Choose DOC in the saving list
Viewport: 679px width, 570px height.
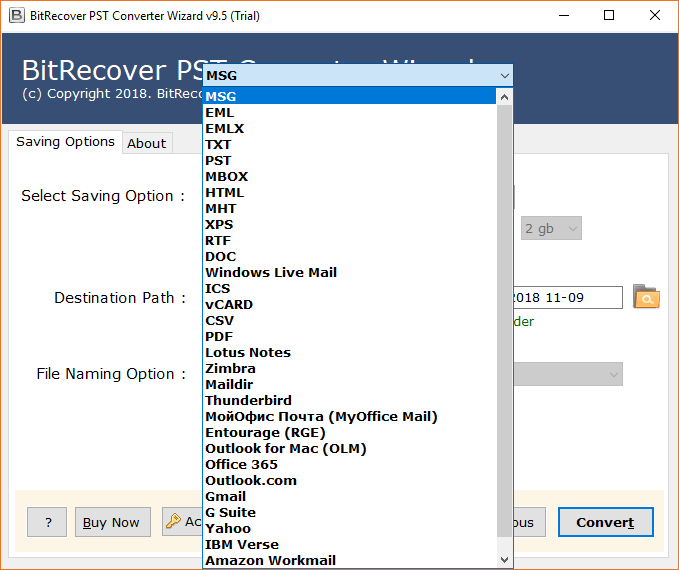click(349, 256)
